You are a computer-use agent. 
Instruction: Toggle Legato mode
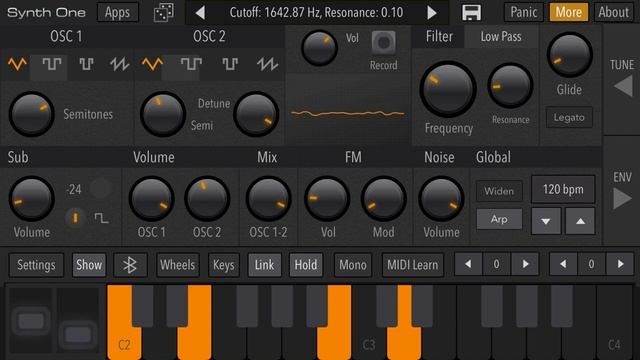pos(569,118)
